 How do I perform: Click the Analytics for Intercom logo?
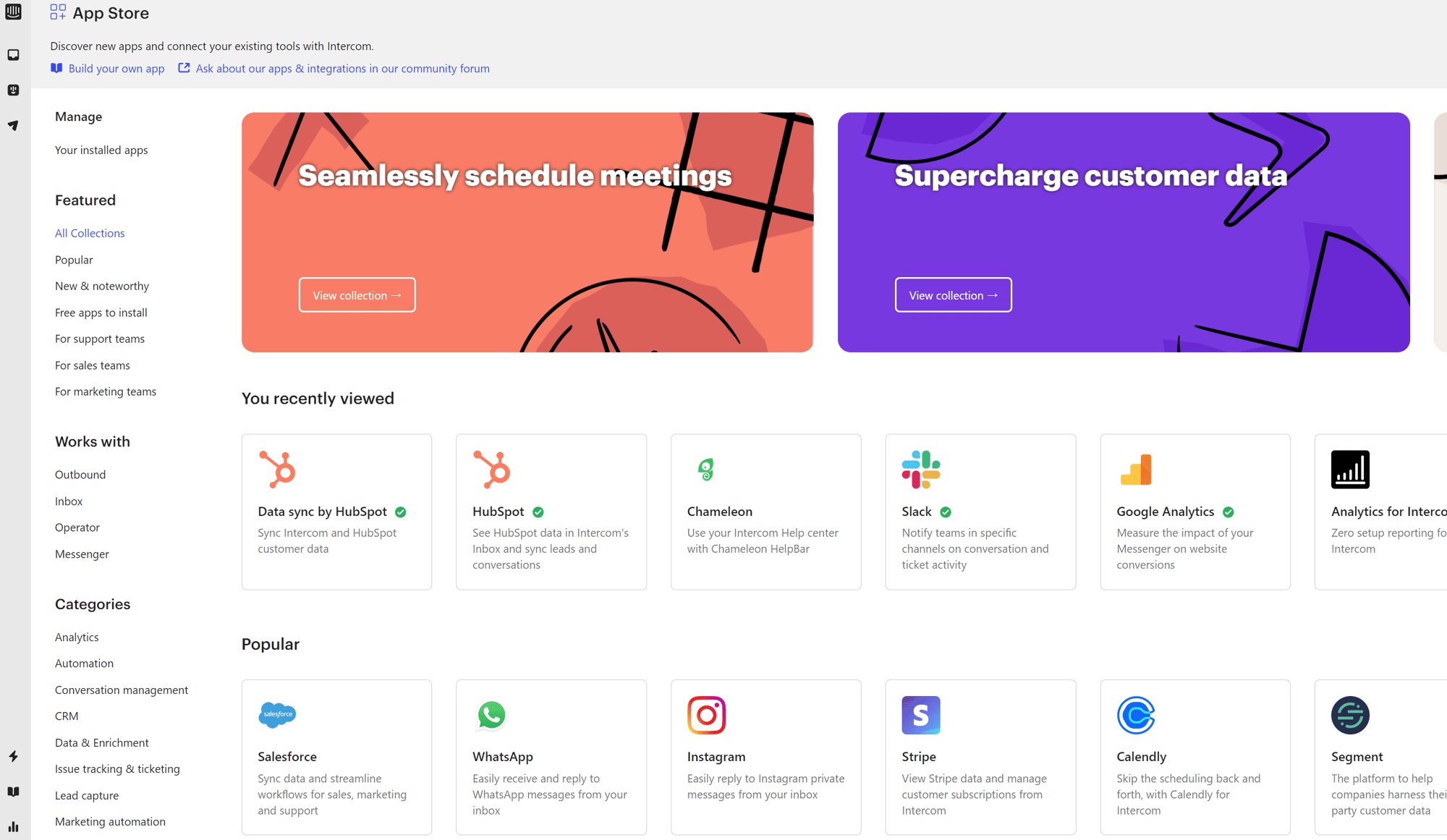point(1350,469)
